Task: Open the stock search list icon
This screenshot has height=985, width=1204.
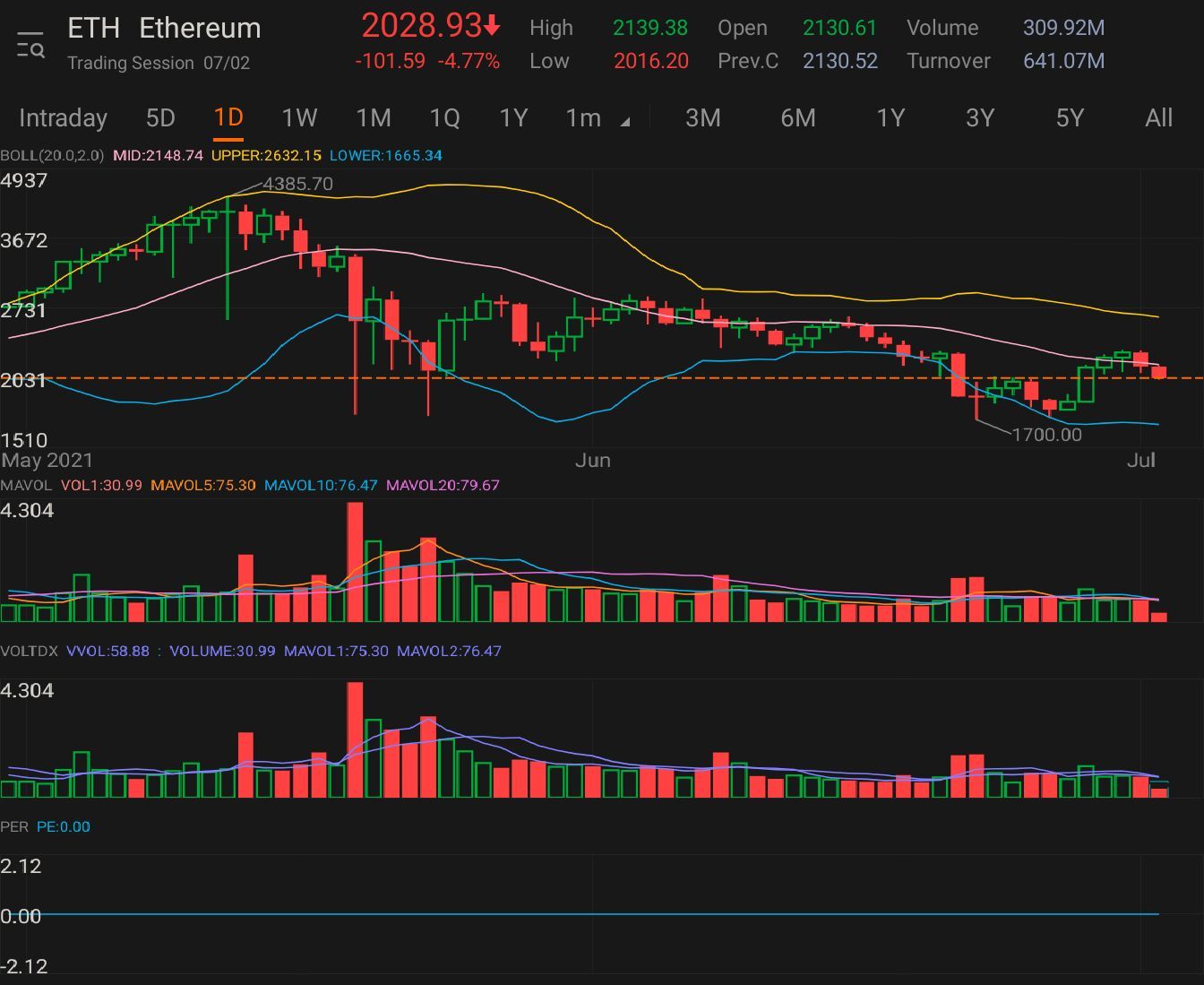Action: click(x=30, y=45)
